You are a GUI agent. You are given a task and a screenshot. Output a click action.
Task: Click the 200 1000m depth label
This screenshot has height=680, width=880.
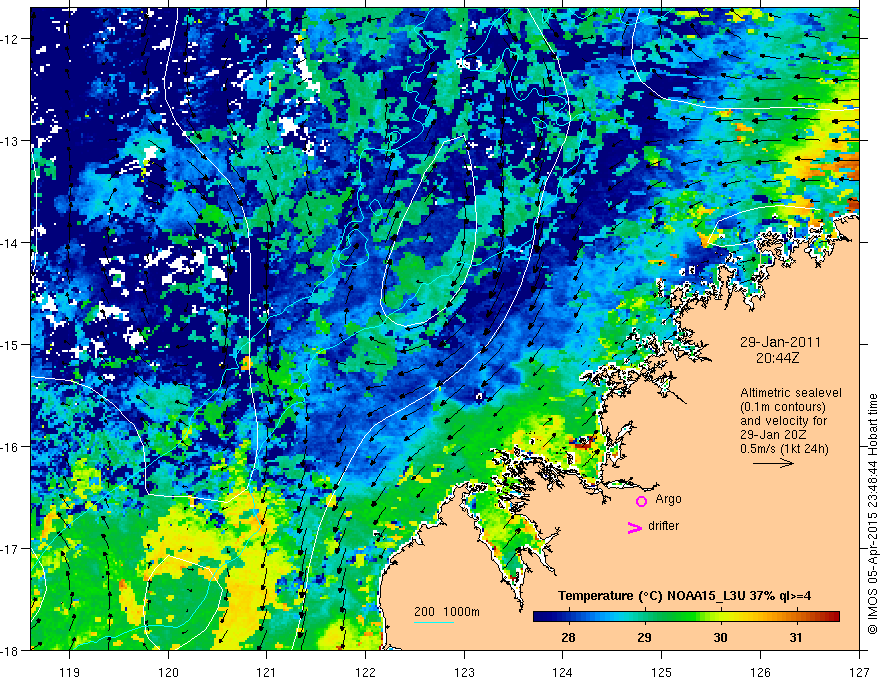pos(447,612)
